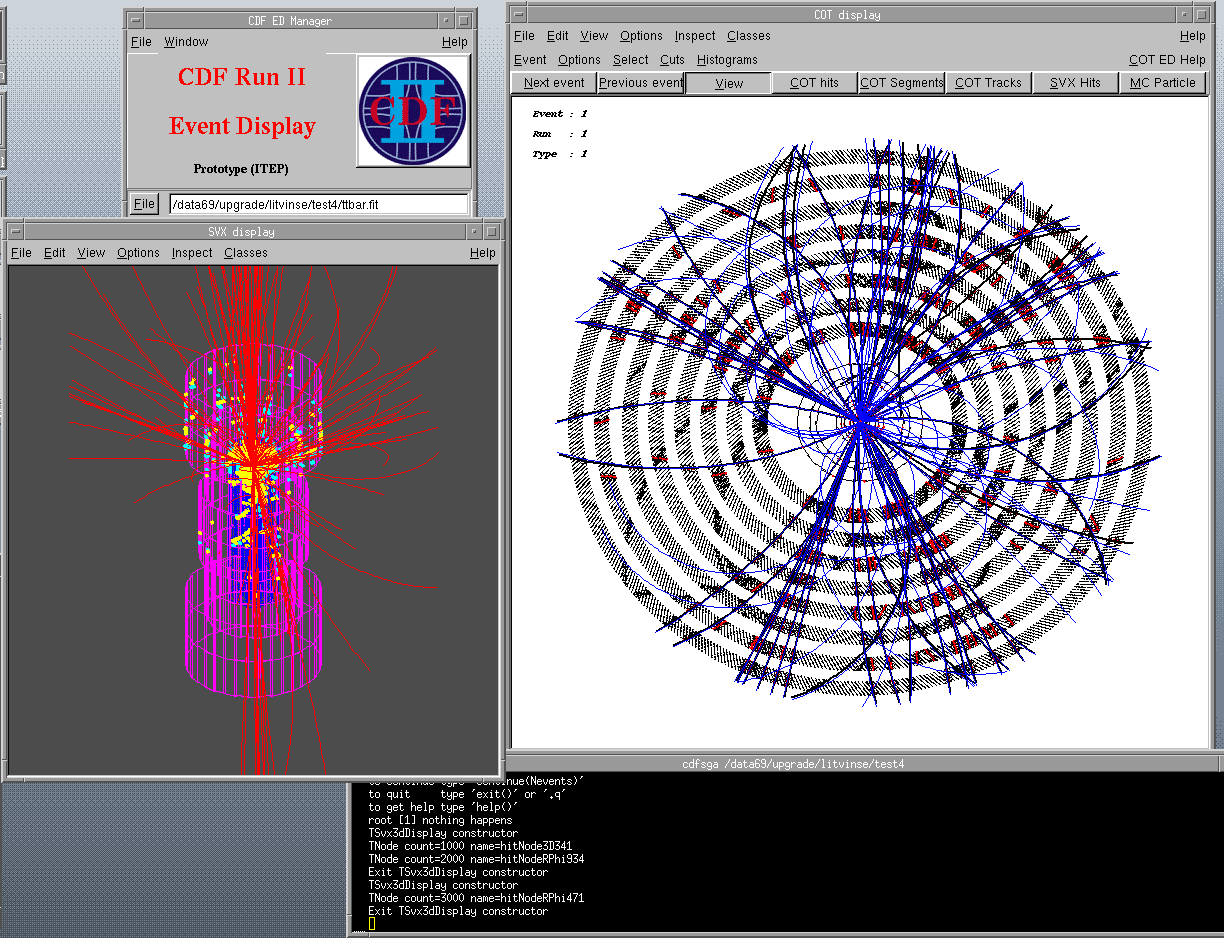The image size is (1224, 938).
Task: Open Cuts menu in COT display
Action: point(672,60)
